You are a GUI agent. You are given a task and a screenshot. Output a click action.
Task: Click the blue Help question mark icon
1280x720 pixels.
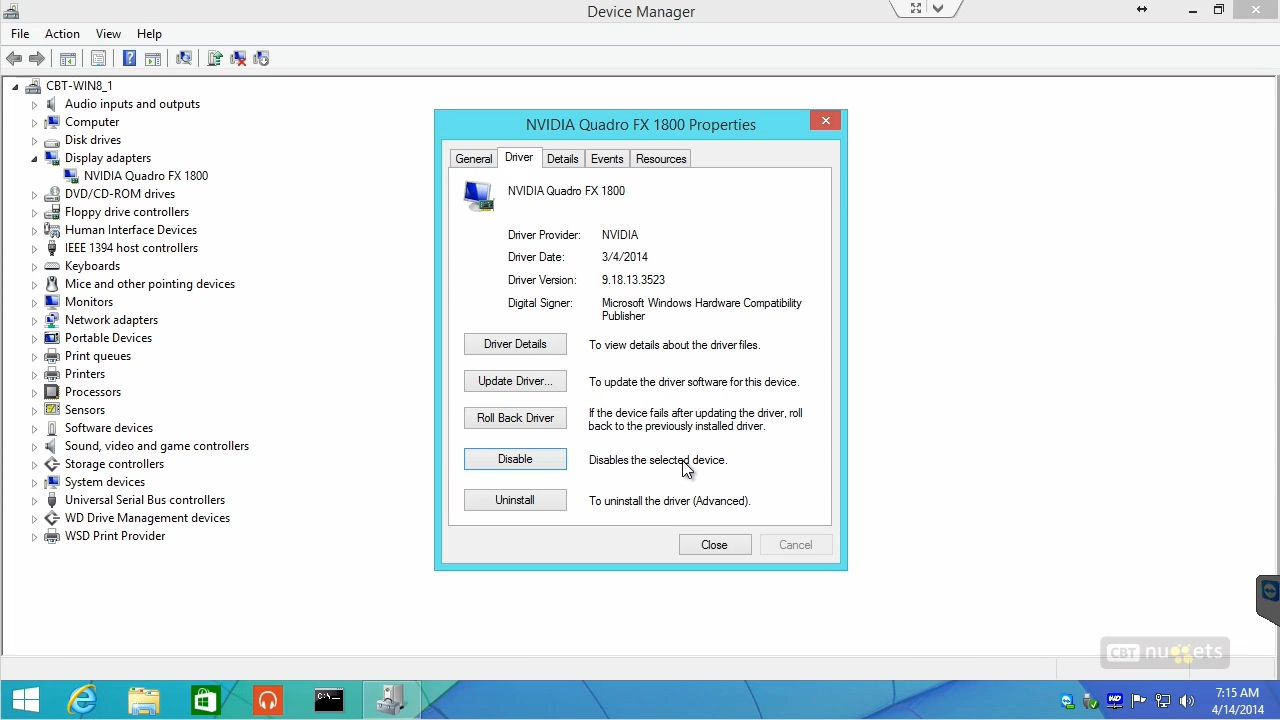pyautogui.click(x=129, y=59)
